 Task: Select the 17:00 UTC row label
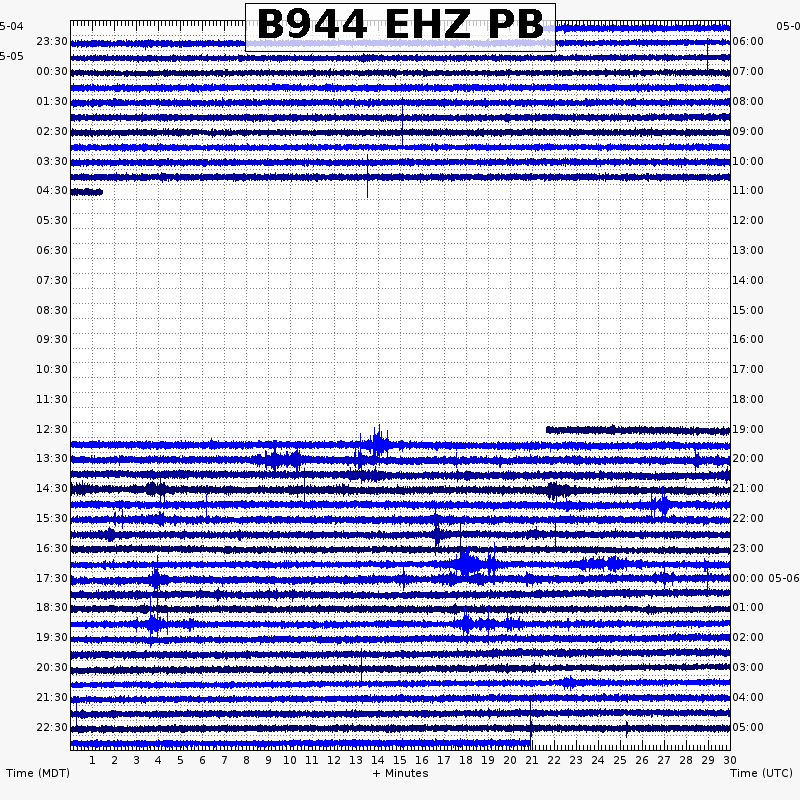click(x=748, y=369)
